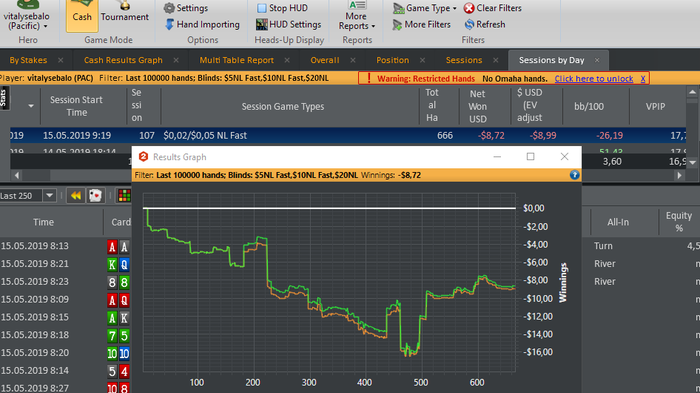Open hero vitalysebalo (Pacific) dropdown
This screenshot has height=393, width=700.
coord(26,16)
